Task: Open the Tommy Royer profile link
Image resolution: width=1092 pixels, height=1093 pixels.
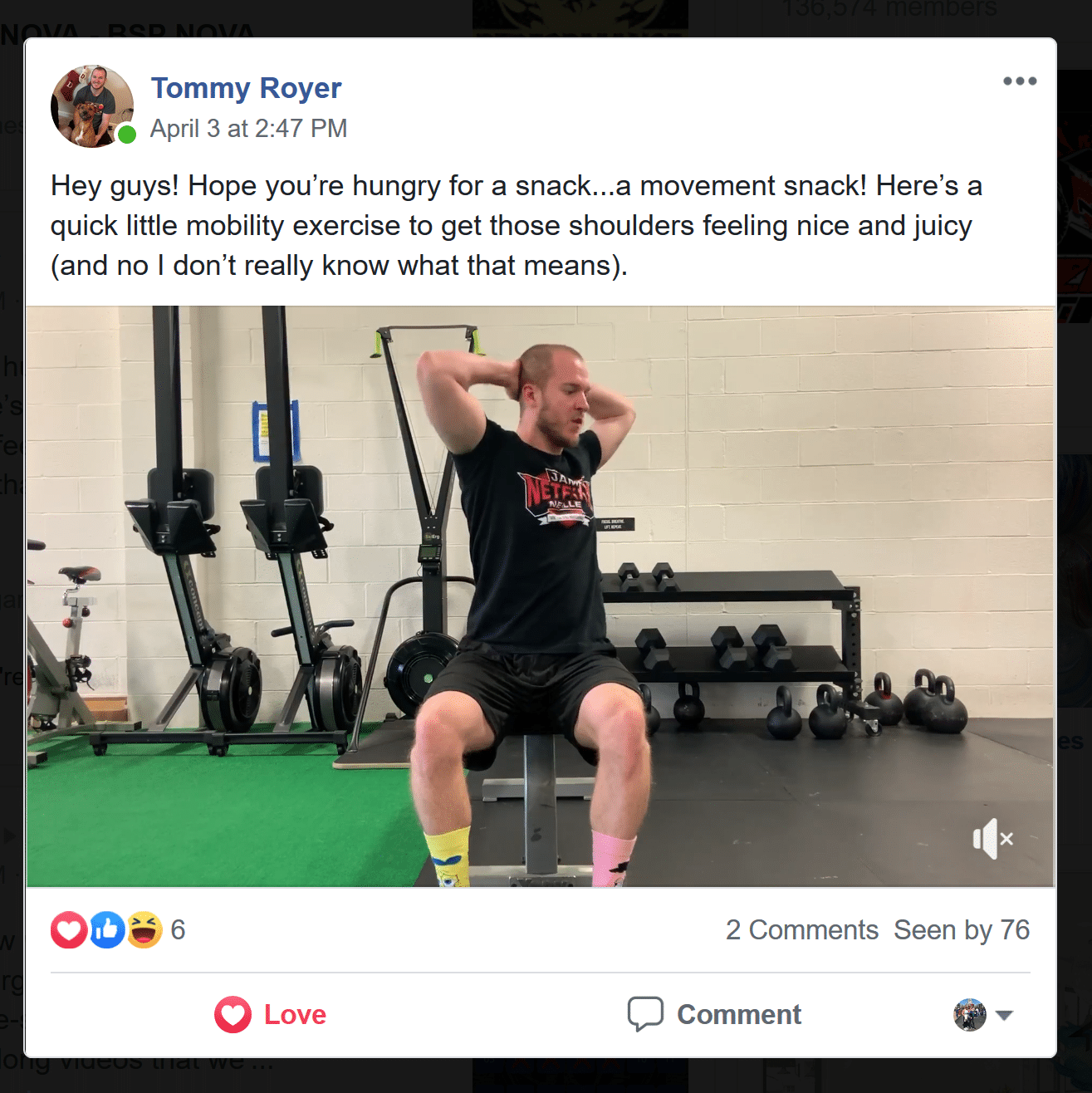Action: tap(246, 88)
